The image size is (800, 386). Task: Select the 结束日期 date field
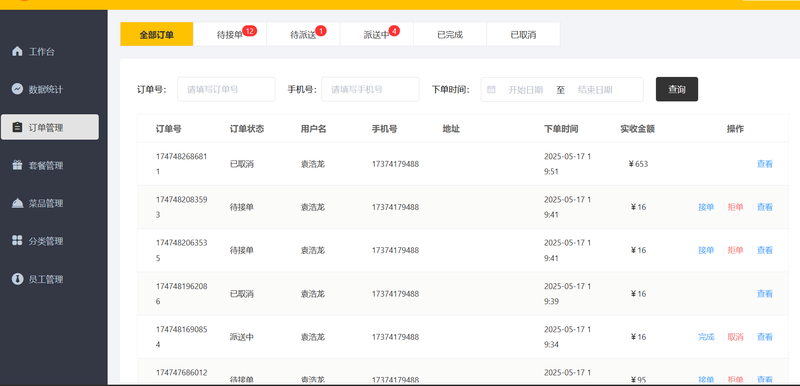click(595, 90)
